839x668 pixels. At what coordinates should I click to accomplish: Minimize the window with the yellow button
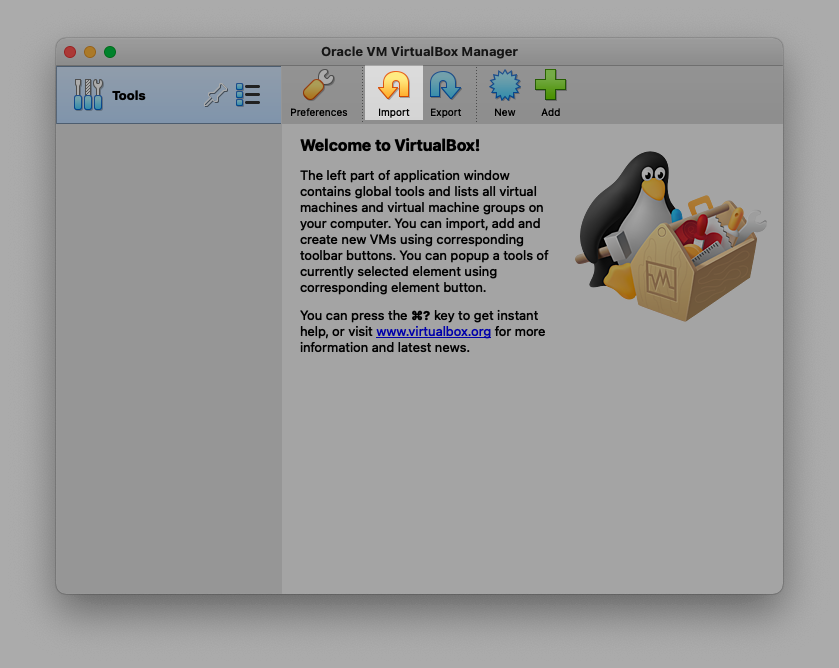tap(90, 52)
